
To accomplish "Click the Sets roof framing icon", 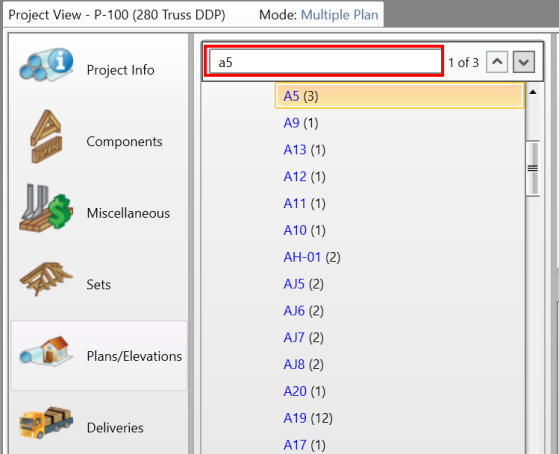I will click(x=46, y=280).
